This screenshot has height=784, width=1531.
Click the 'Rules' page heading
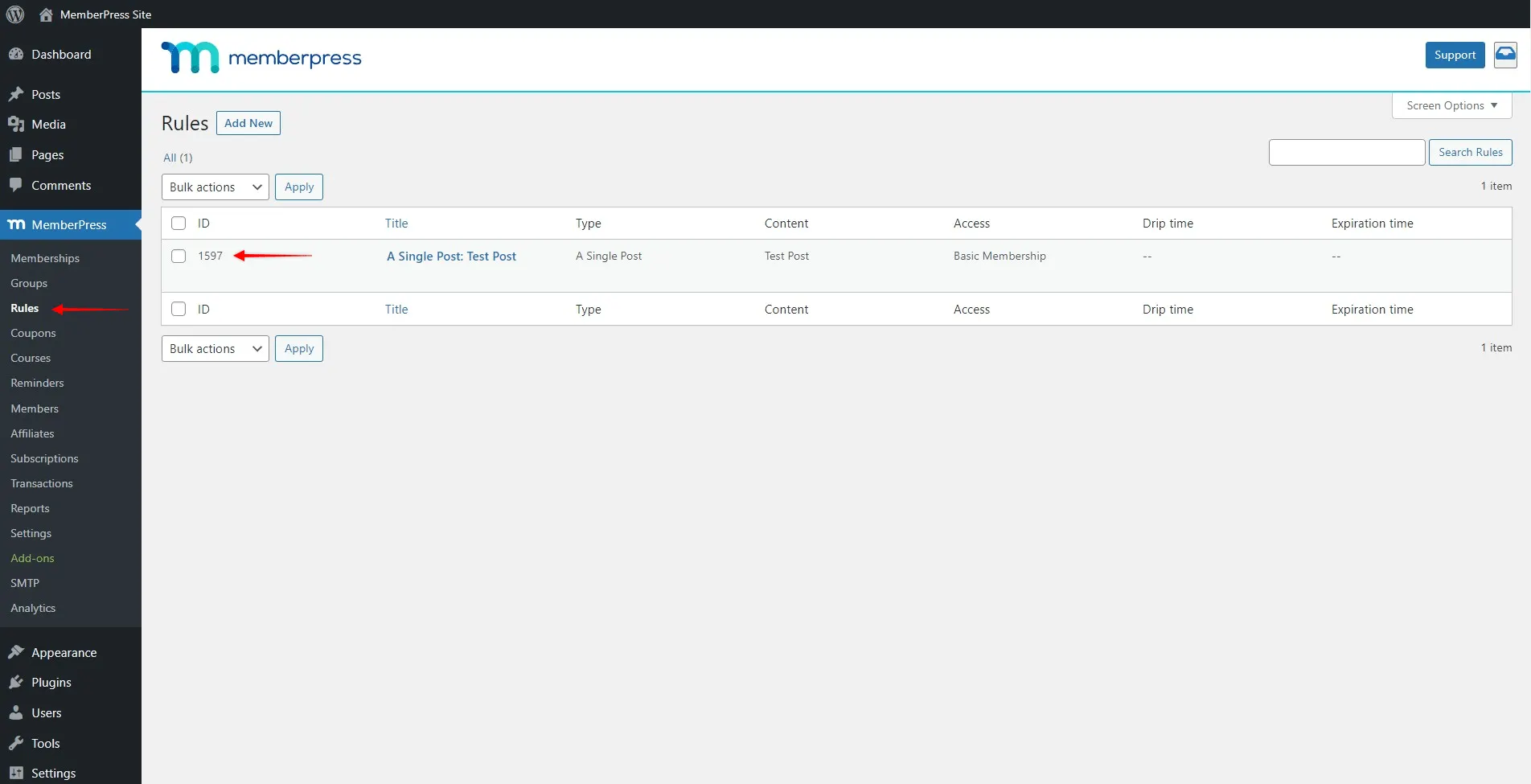point(185,123)
